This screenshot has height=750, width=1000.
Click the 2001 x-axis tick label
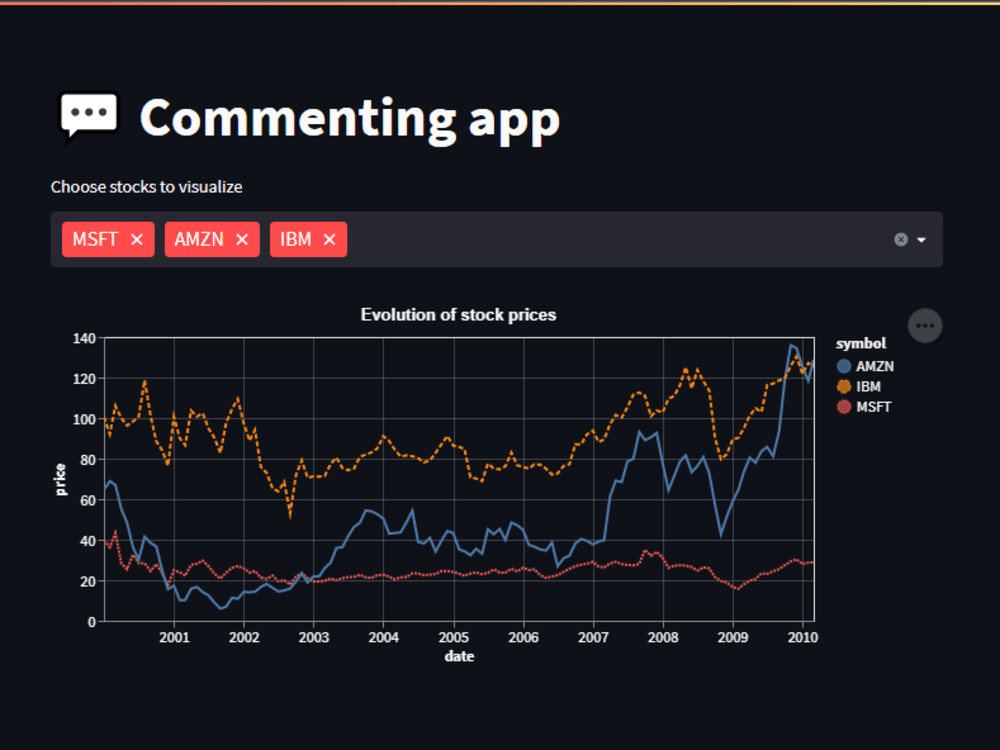coord(174,637)
